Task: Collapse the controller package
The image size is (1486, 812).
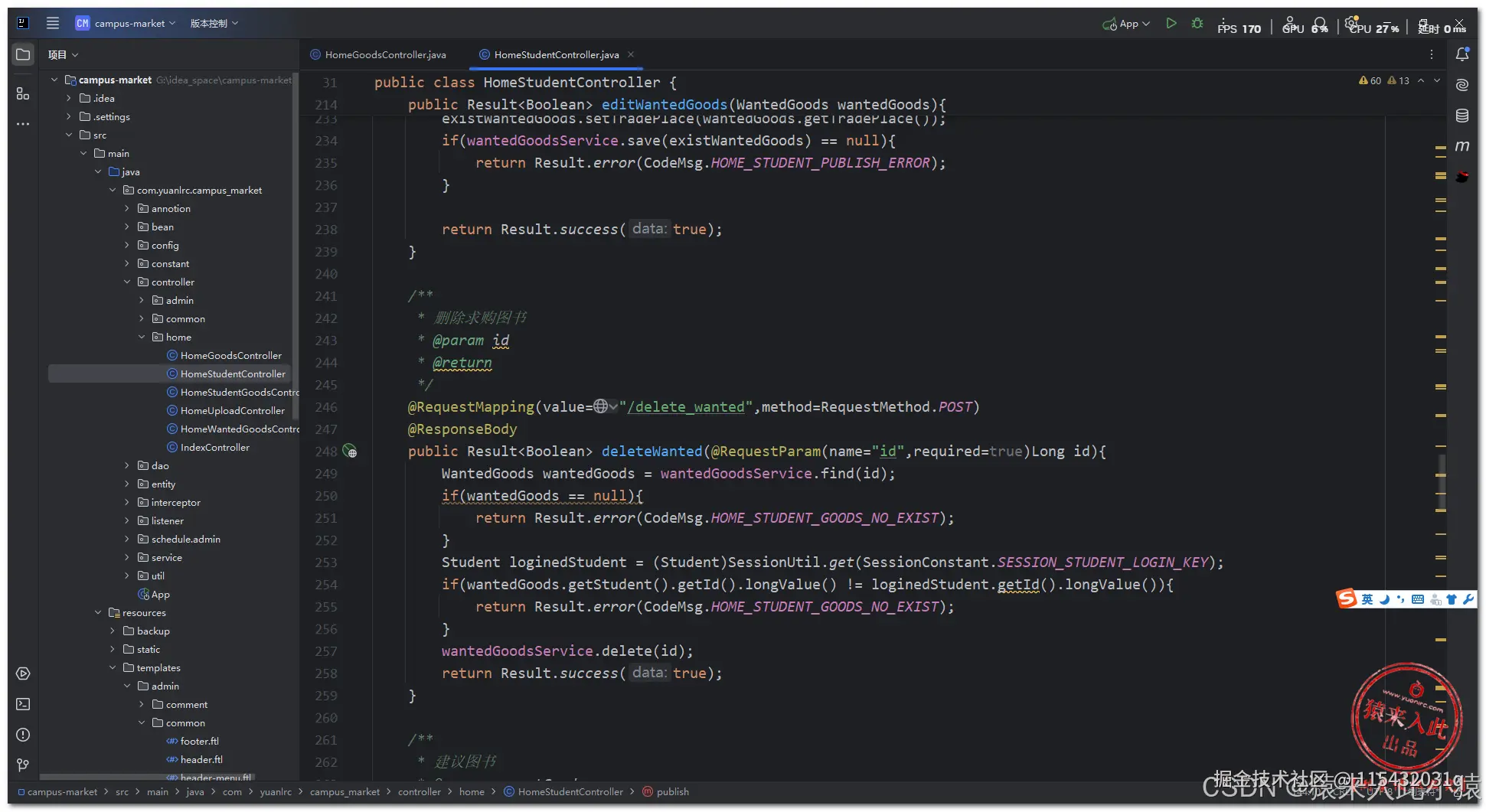Action: coord(127,282)
